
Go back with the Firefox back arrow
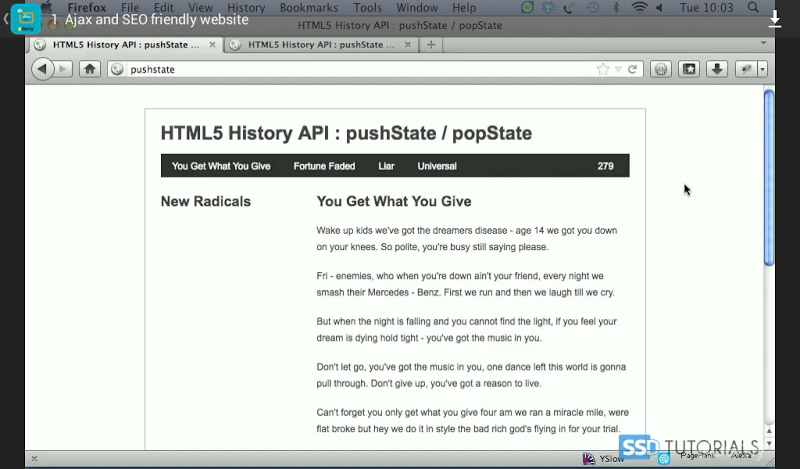coord(42,69)
